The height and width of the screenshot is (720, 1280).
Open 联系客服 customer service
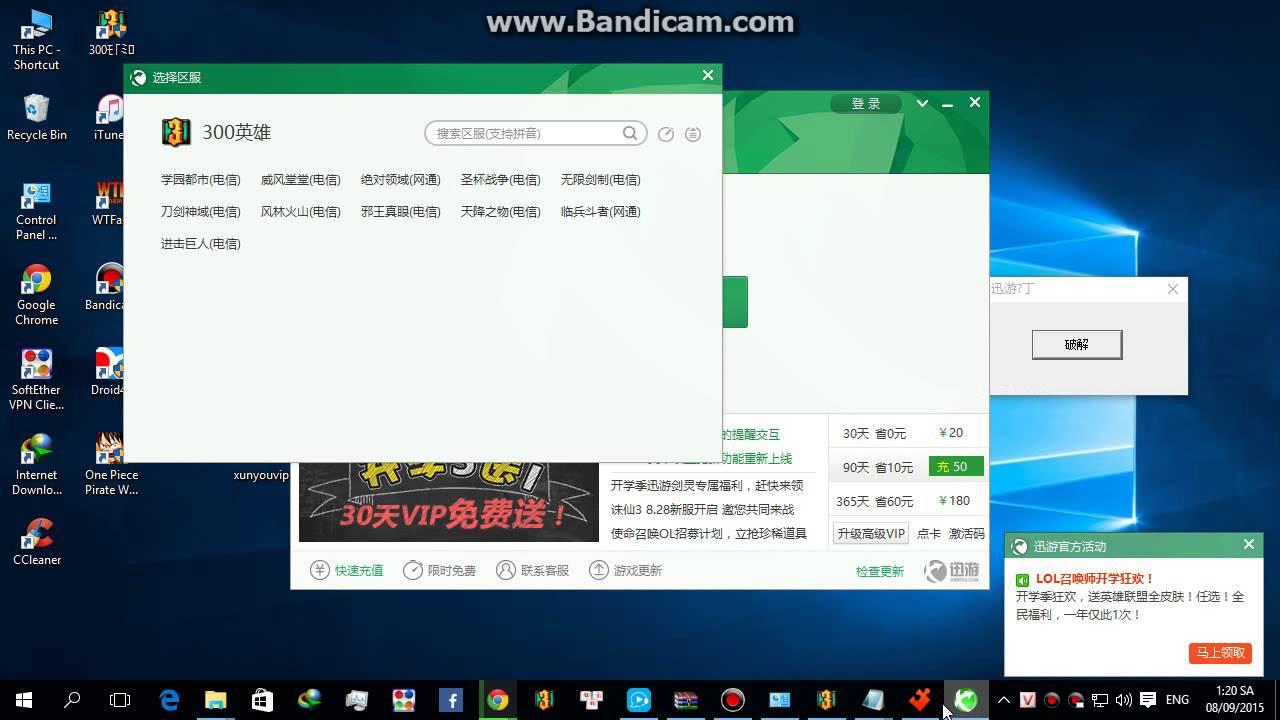coord(533,570)
